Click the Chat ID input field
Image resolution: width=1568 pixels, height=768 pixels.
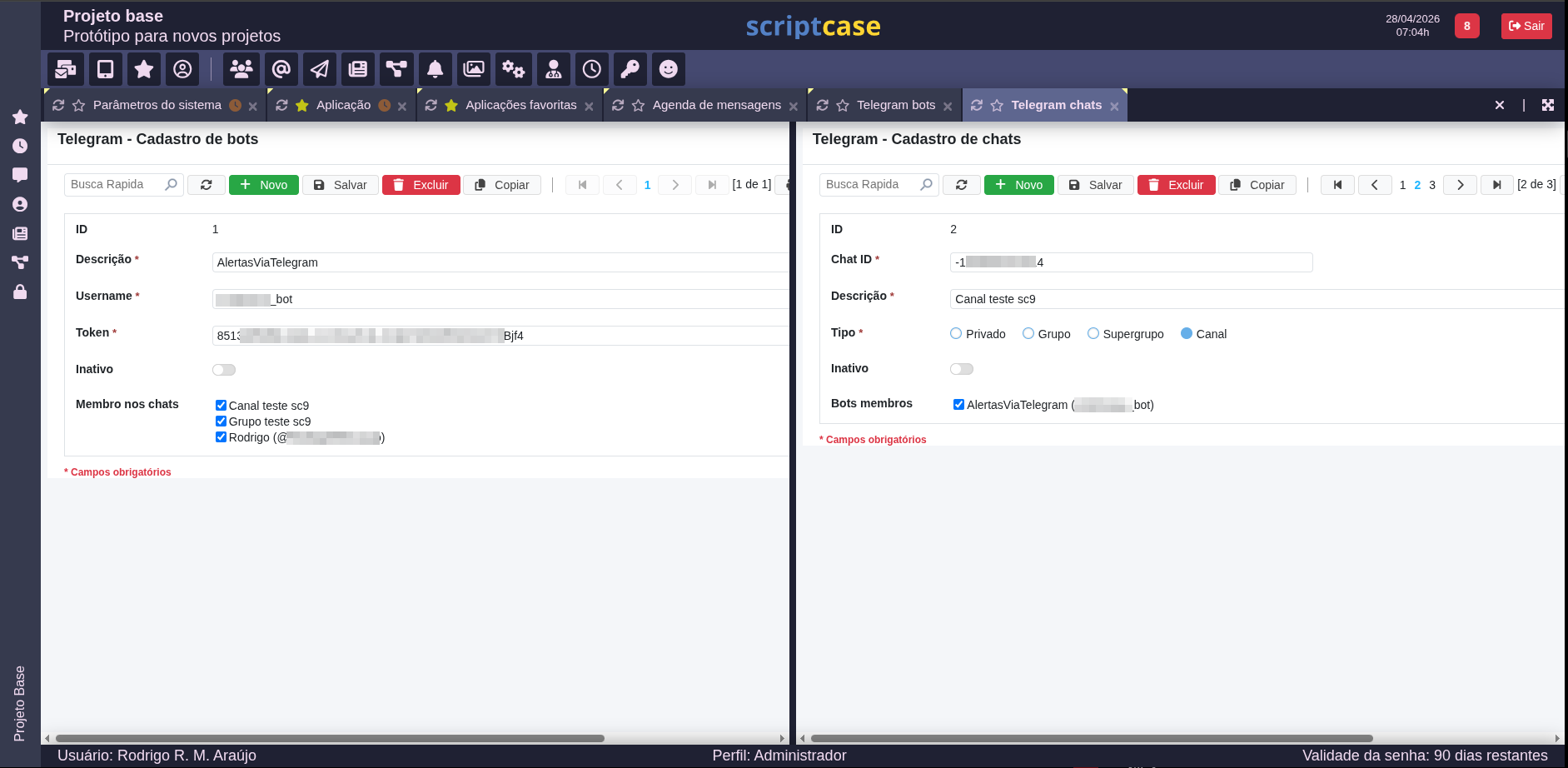click(x=1131, y=262)
